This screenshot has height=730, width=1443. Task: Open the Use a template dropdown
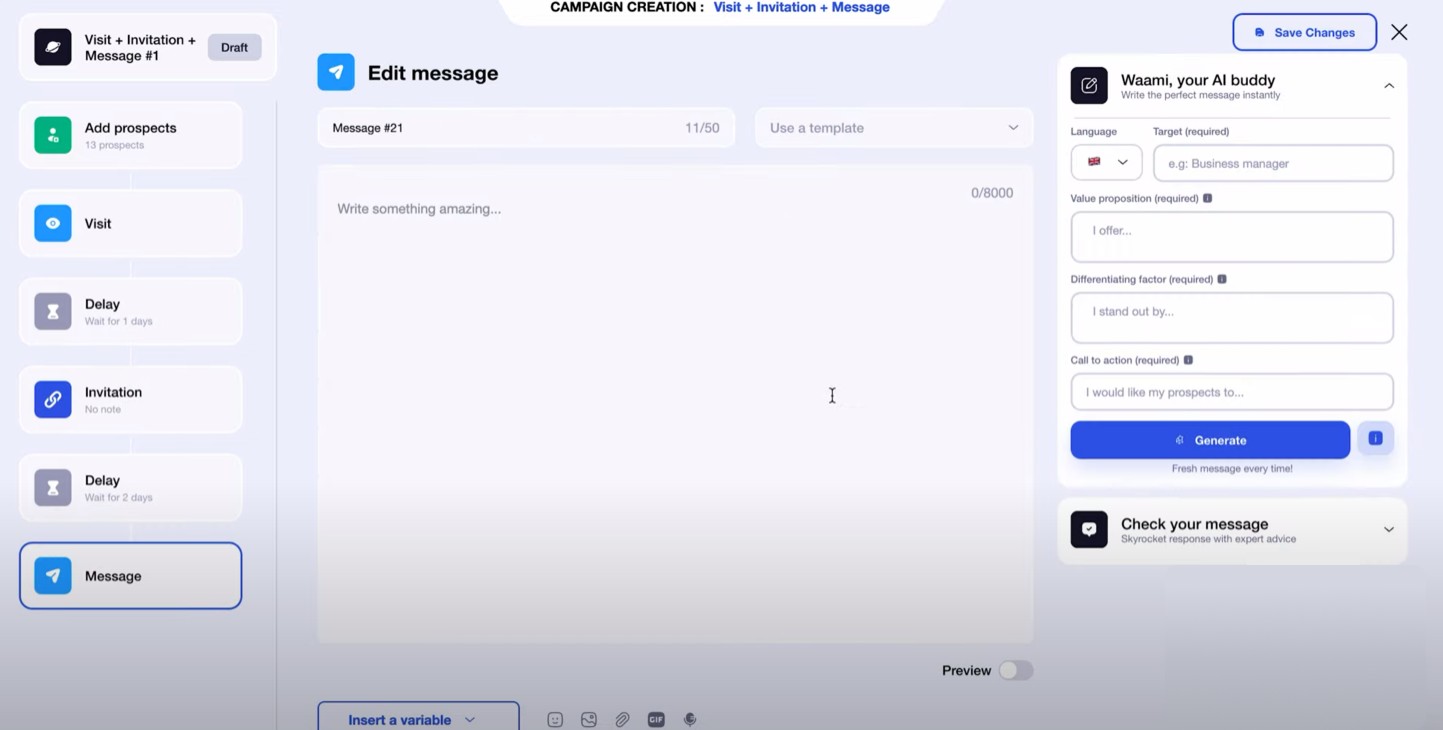pos(893,127)
